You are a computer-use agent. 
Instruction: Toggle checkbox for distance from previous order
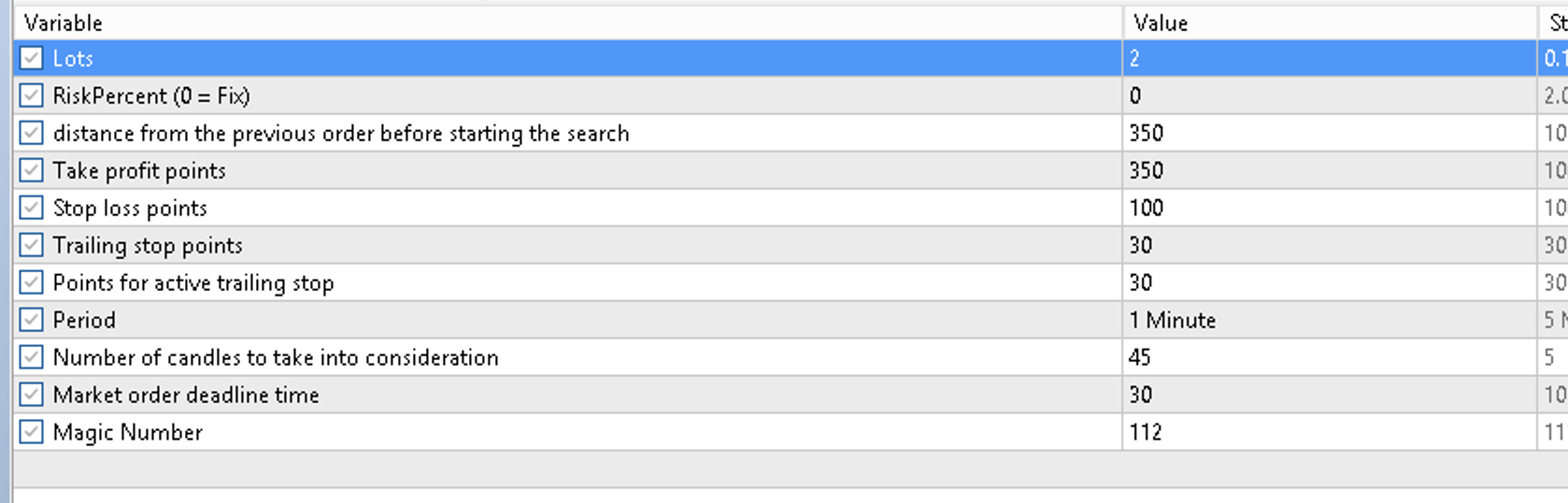click(31, 133)
